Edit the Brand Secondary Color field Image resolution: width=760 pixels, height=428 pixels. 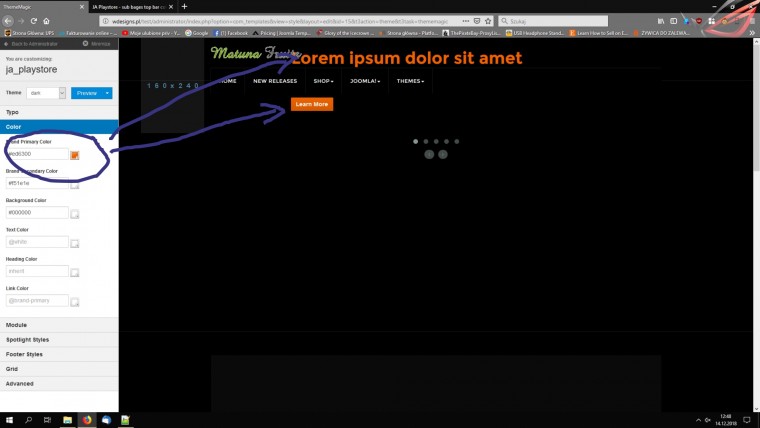tap(37, 183)
